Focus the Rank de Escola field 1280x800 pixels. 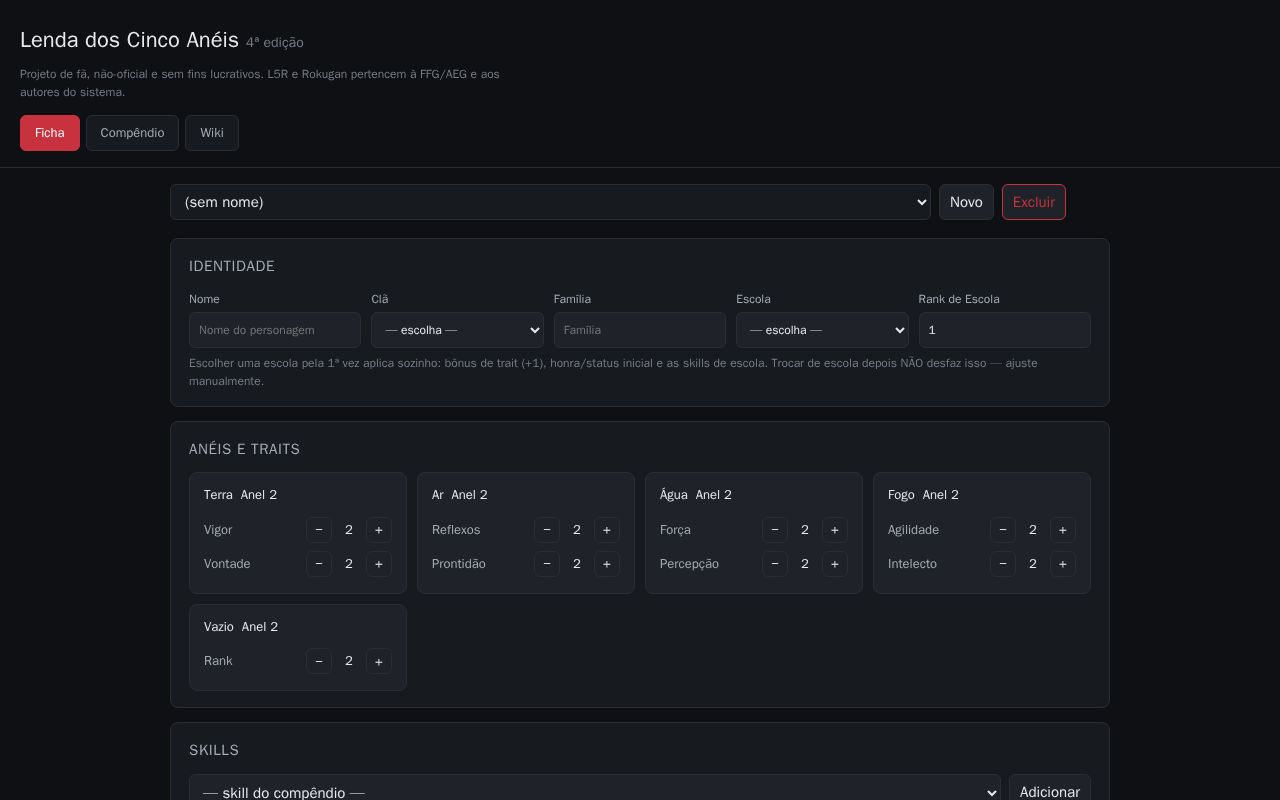1005,330
